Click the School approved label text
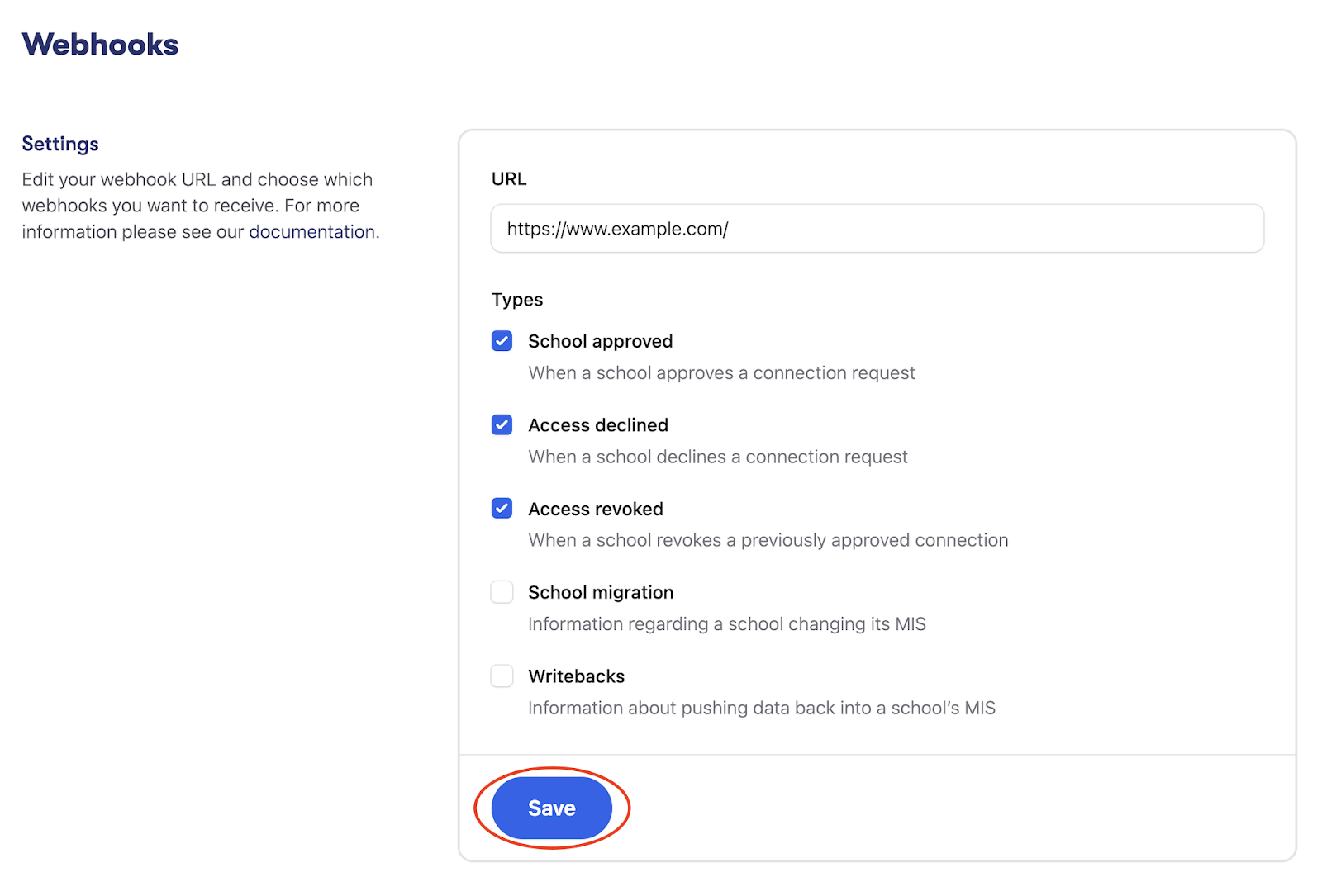The image size is (1322, 896). click(x=600, y=340)
